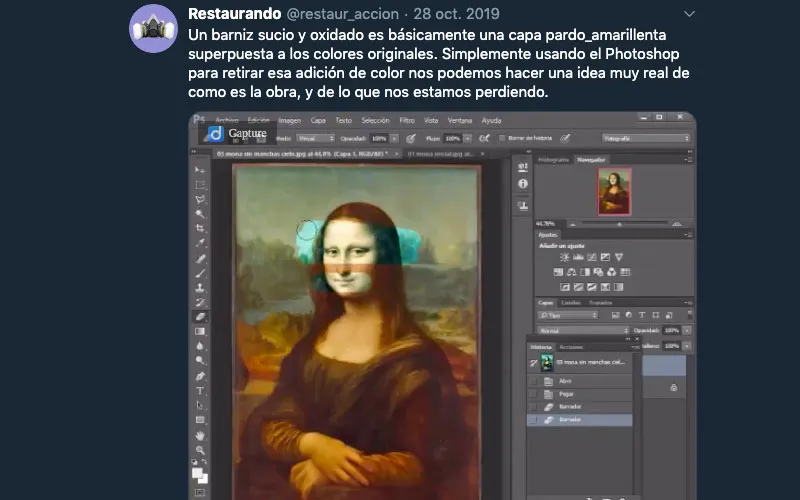The height and width of the screenshot is (500, 800).
Task: Switch to the Acciones tab
Action: [x=571, y=347]
